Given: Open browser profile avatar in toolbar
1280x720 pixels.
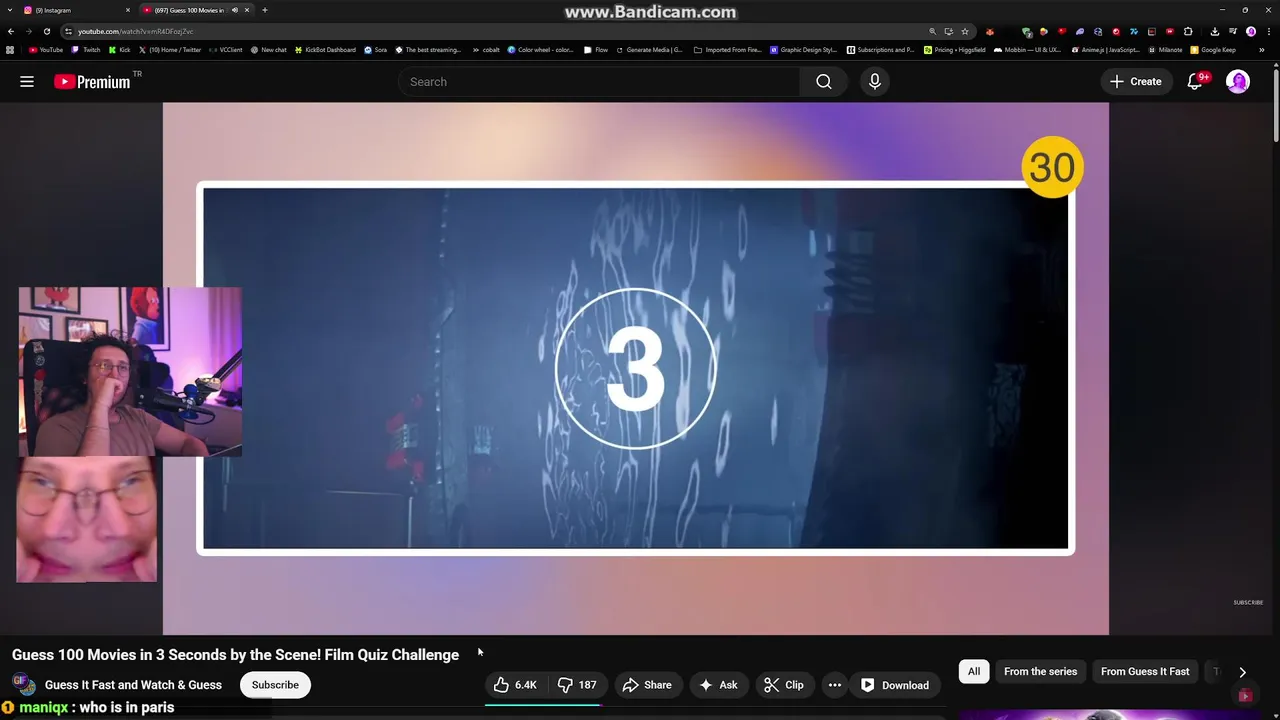Looking at the screenshot, I should click(x=1251, y=31).
